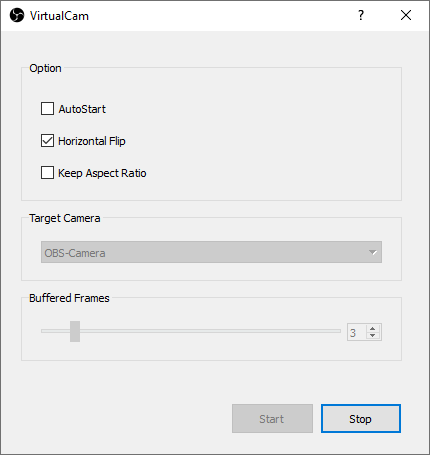
Task: Increase buffered frames with the up arrow
Action: click(373, 329)
